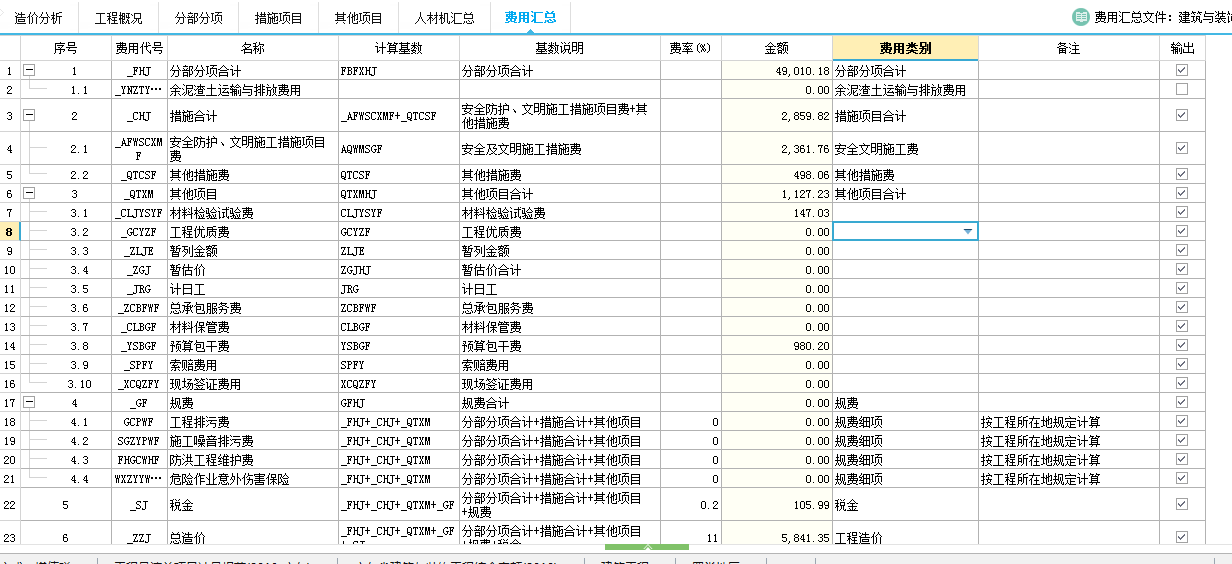Click the 总承包服务费 name cell
Image resolution: width=1232 pixels, height=564 pixels.
coord(253,308)
